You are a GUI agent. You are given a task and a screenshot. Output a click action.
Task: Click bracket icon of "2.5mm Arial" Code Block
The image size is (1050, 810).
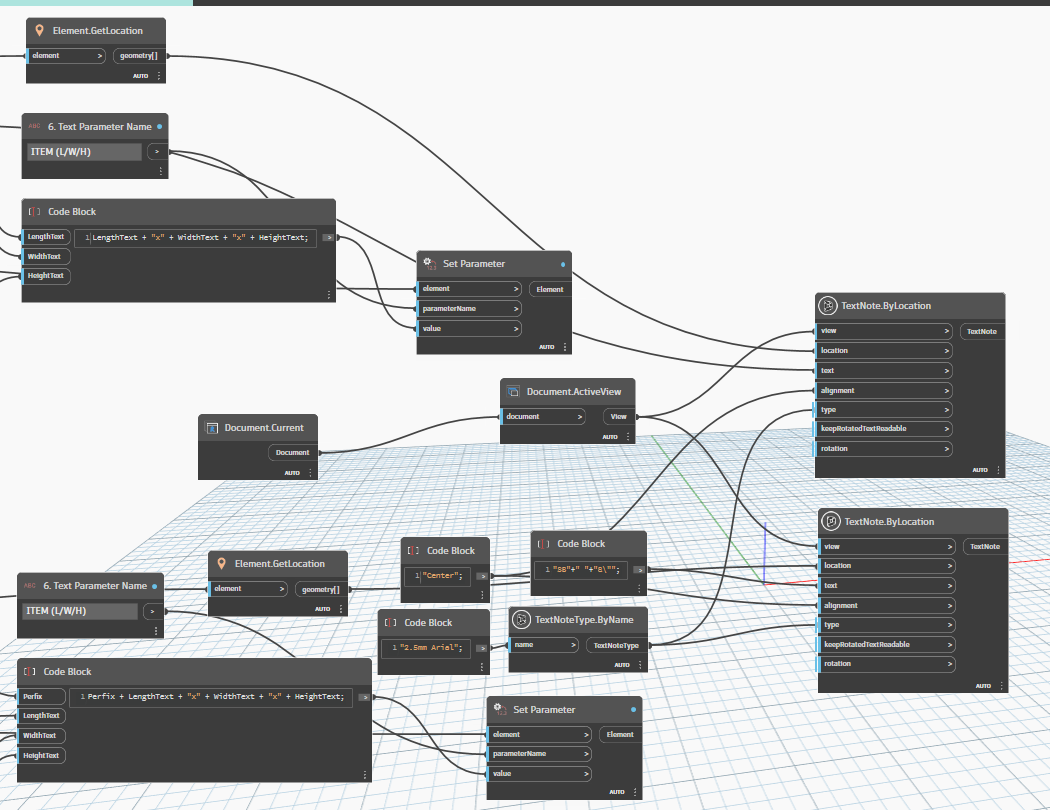click(x=391, y=622)
